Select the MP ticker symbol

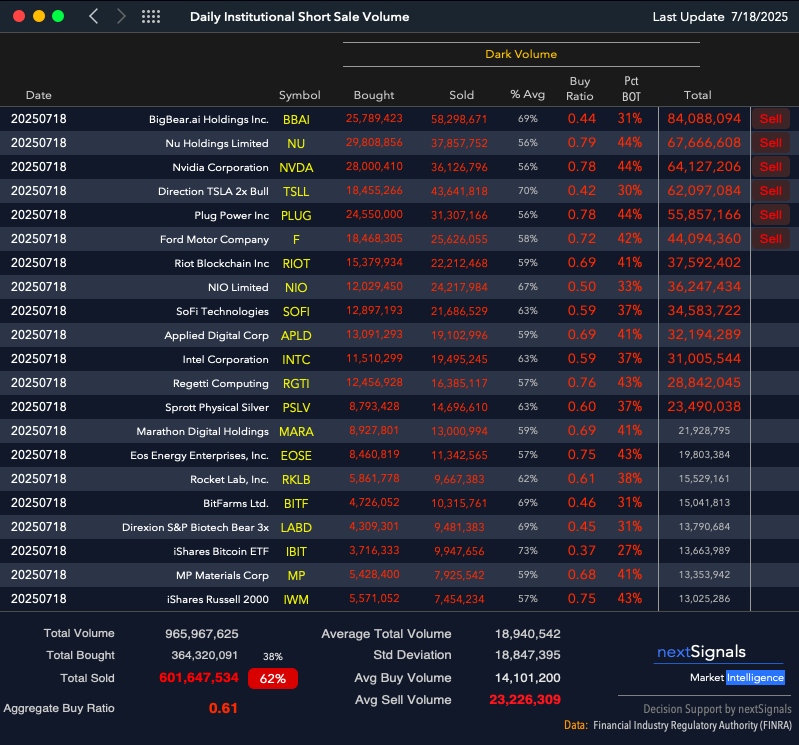point(296,575)
